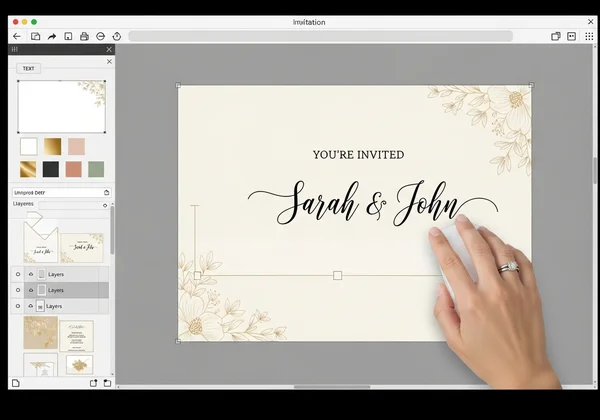Click the YOU'RE INVITED text on canvas

pyautogui.click(x=358, y=155)
